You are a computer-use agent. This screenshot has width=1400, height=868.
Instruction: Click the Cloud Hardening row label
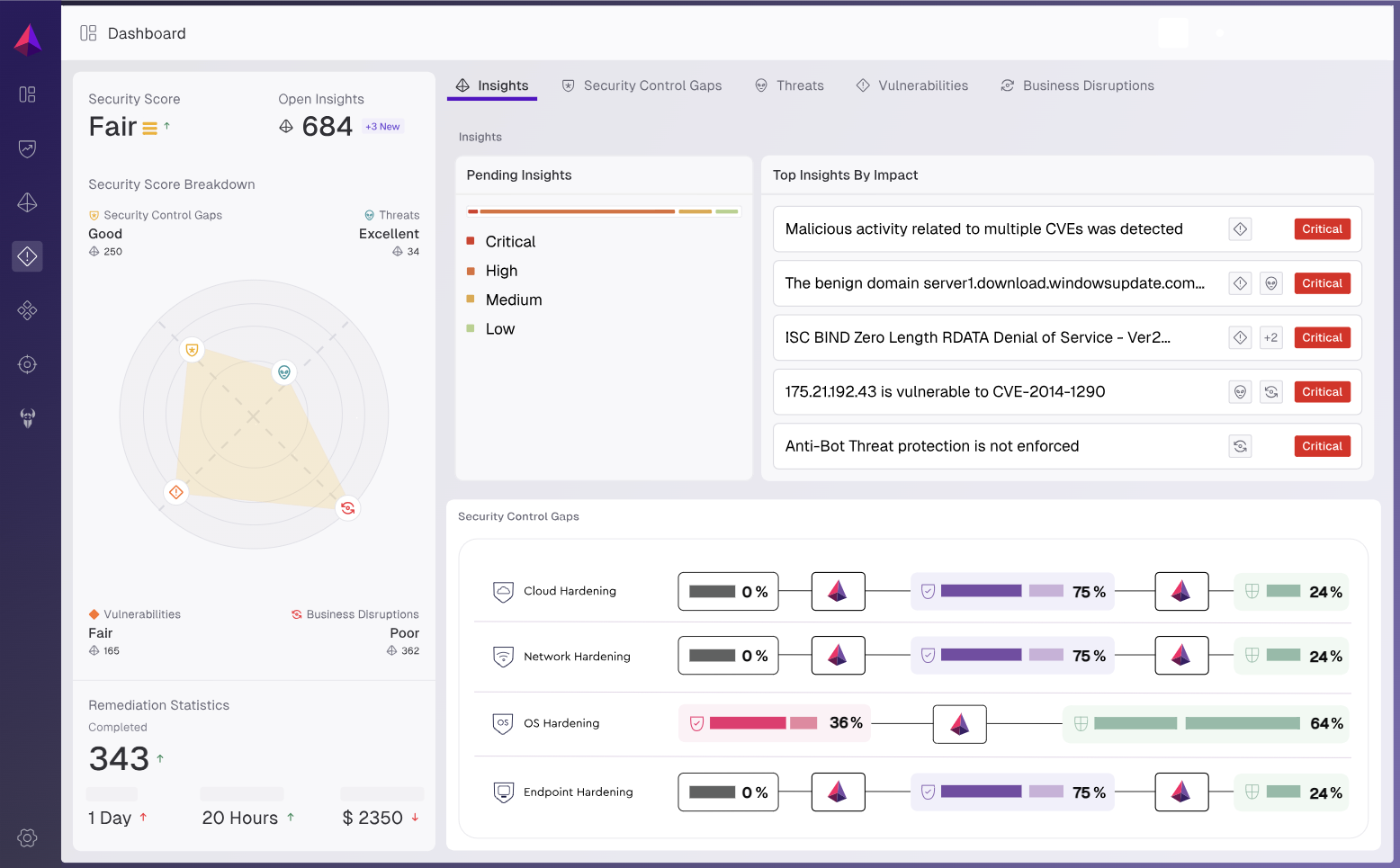(570, 591)
